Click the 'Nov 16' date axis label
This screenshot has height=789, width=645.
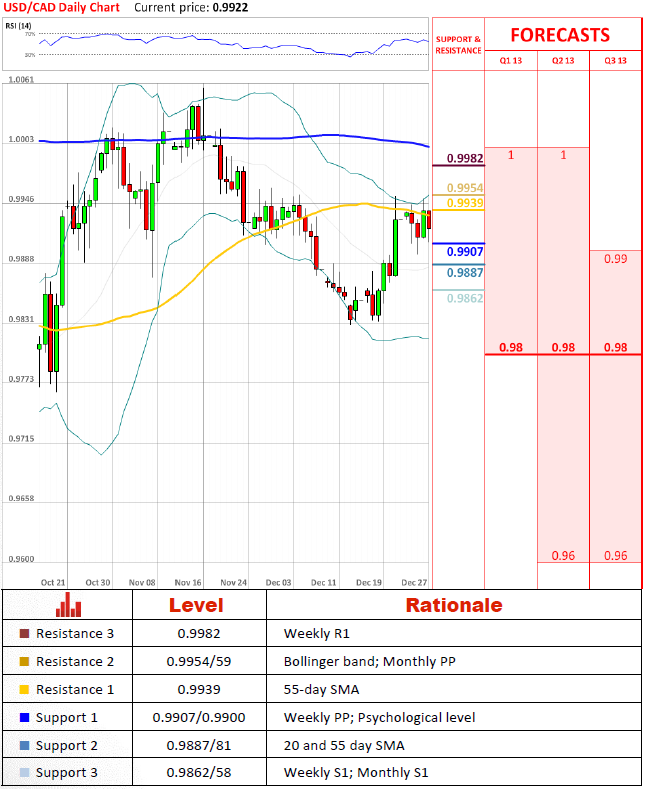[188, 583]
